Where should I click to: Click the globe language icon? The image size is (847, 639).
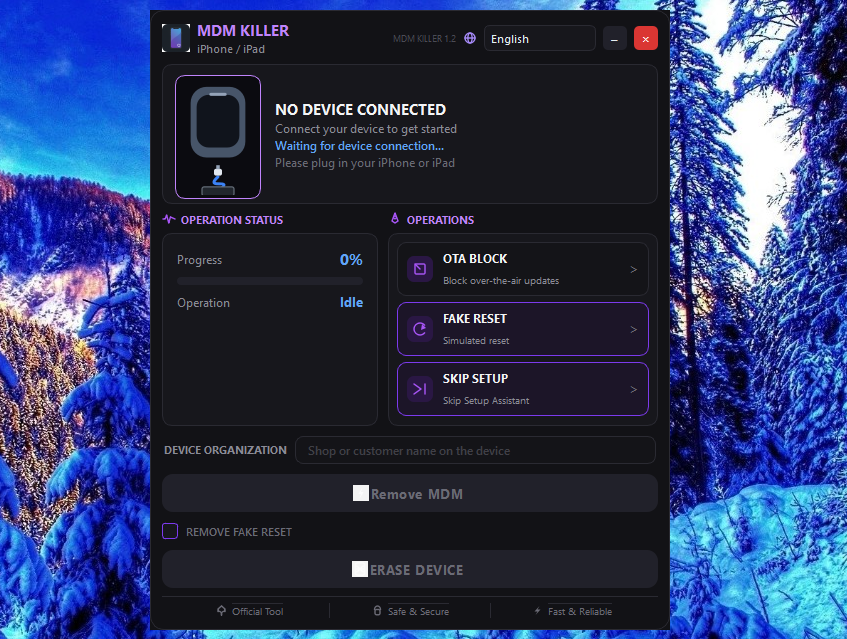click(x=470, y=38)
